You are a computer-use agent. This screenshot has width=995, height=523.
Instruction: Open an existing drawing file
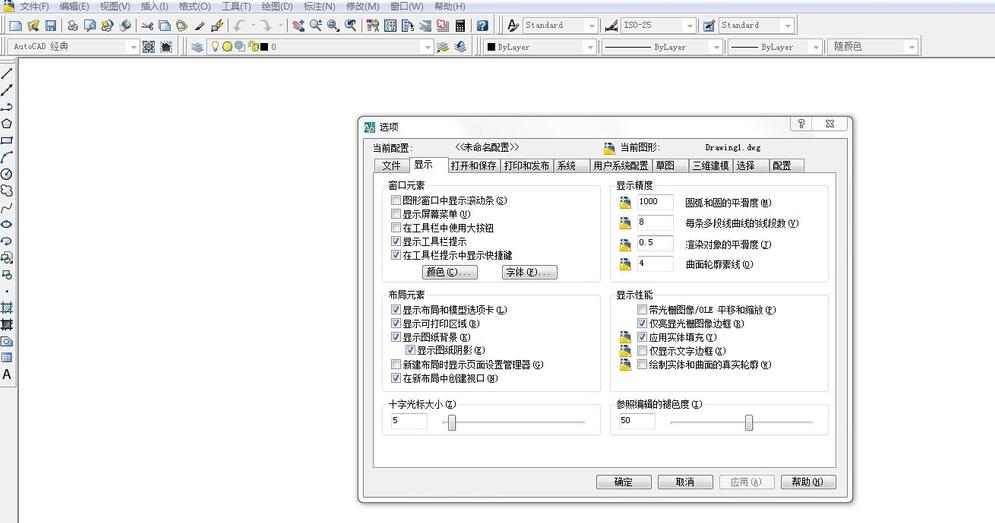tap(33, 25)
